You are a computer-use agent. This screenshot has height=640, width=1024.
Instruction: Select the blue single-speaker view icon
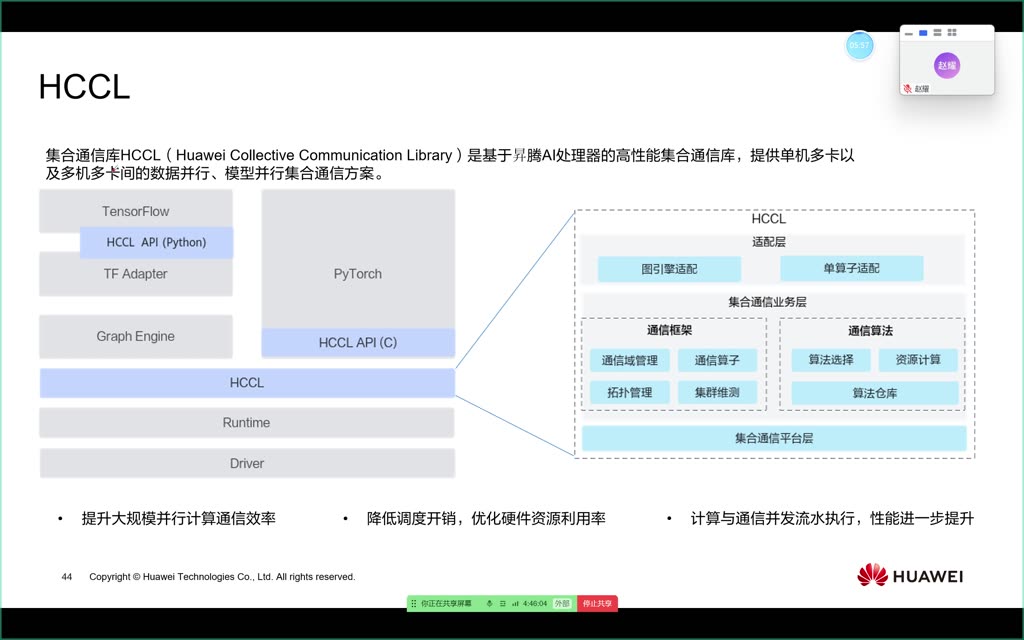[923, 33]
